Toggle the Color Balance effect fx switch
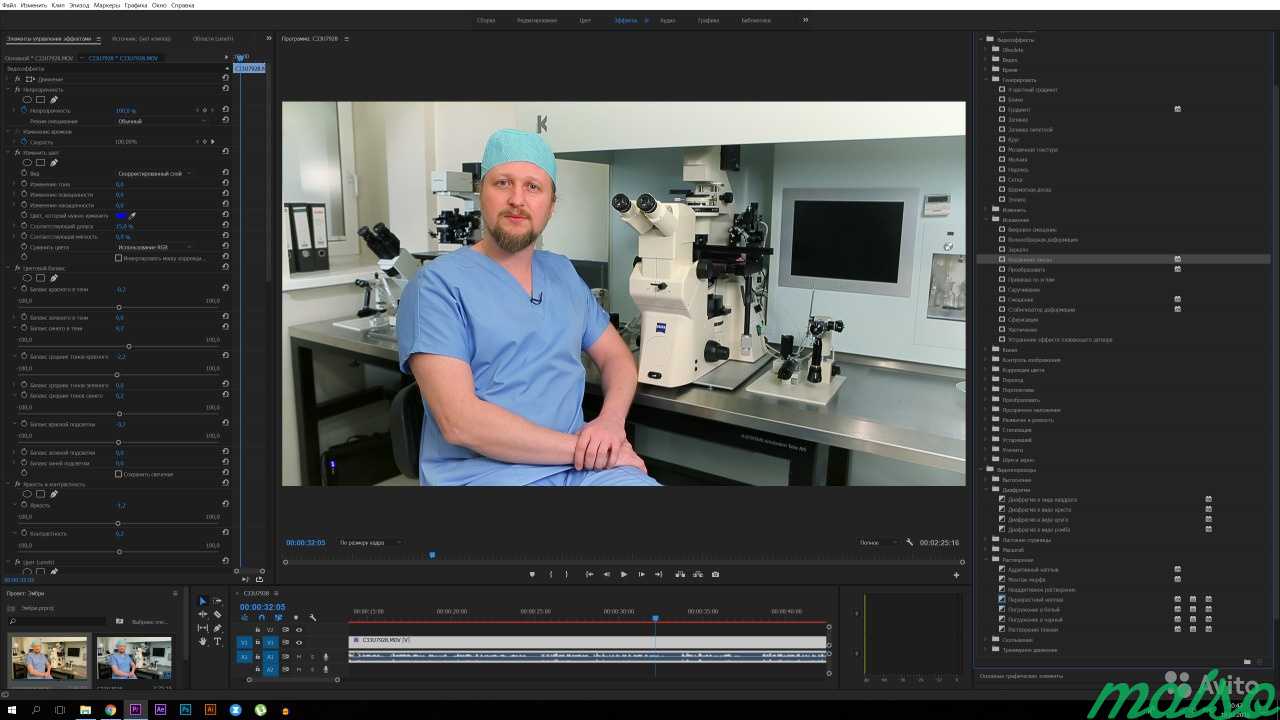 [x=17, y=268]
